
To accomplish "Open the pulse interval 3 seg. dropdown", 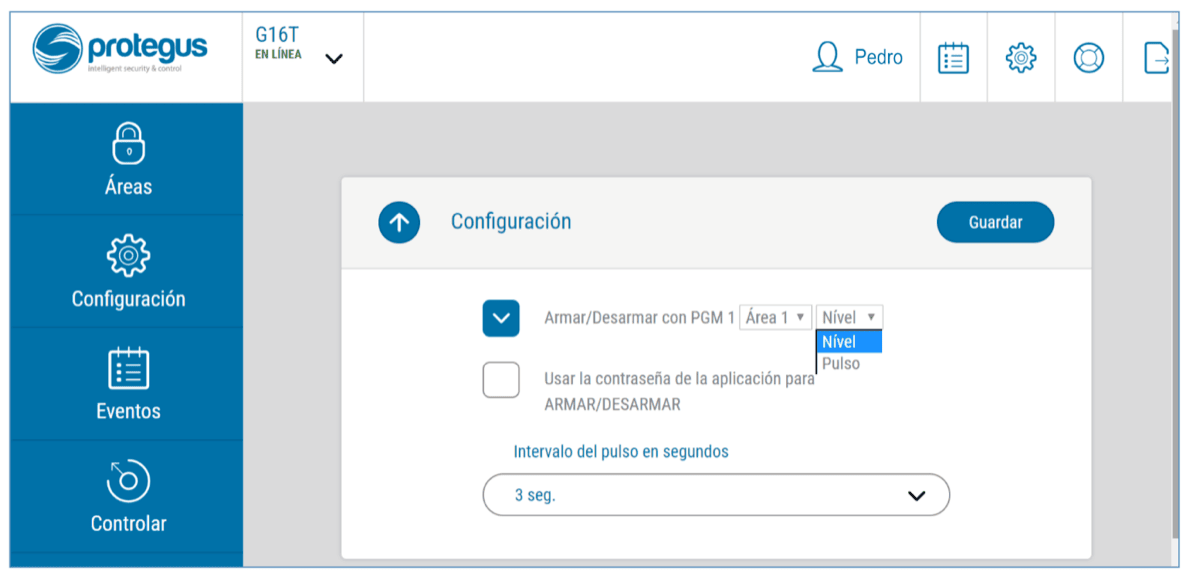I will coord(716,495).
